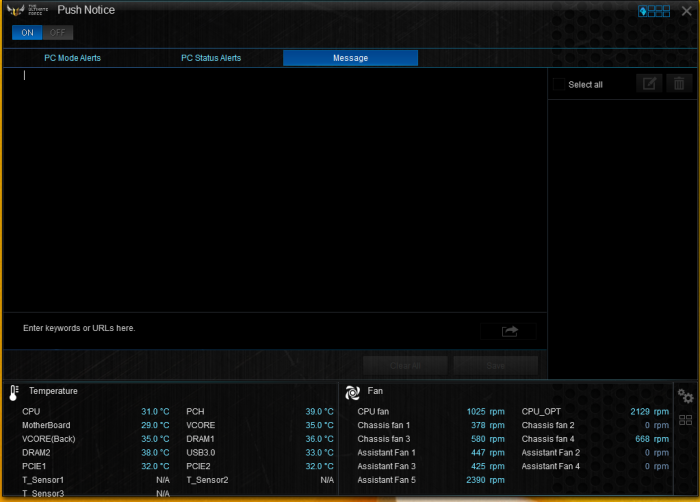Close the Push Notice window
The width and height of the screenshot is (700, 502).
(x=687, y=11)
